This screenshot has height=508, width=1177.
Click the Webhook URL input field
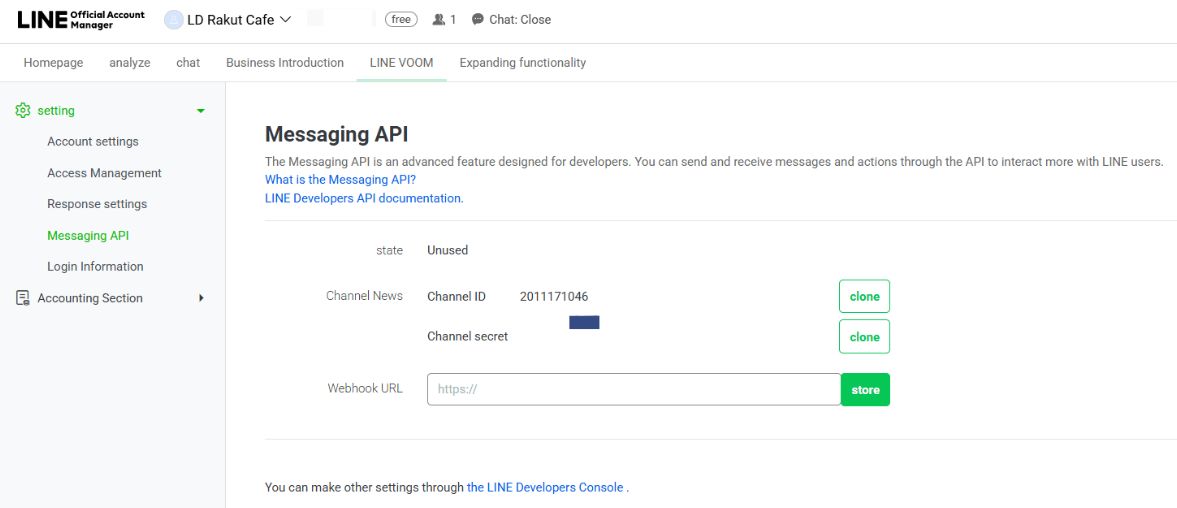point(634,389)
